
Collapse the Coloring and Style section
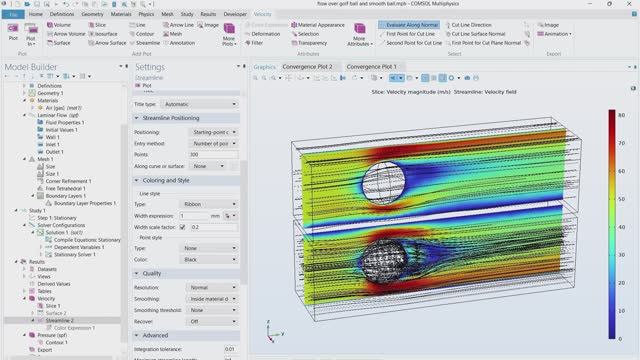pos(136,180)
